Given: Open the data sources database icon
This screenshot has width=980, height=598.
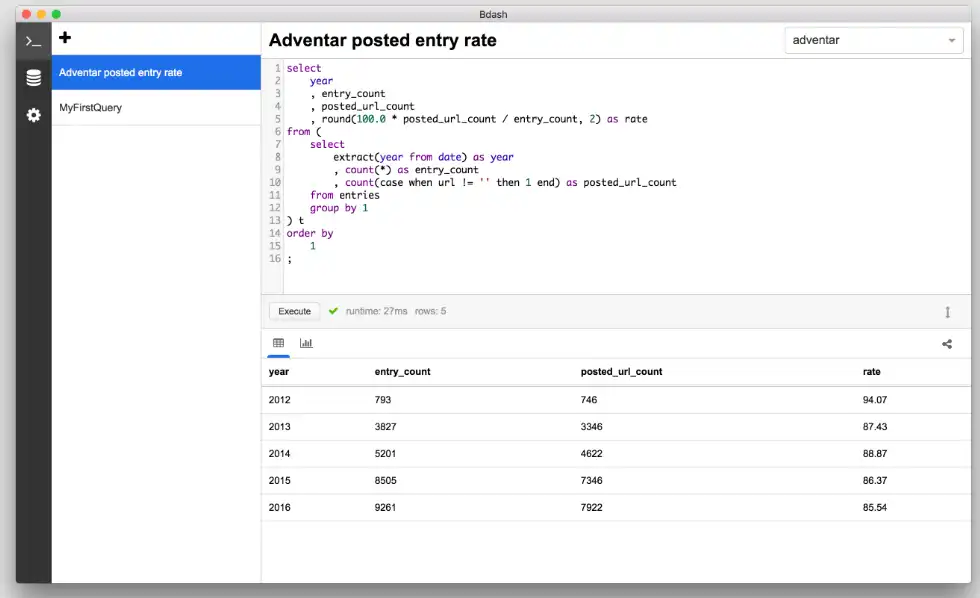Looking at the screenshot, I should [x=33, y=77].
